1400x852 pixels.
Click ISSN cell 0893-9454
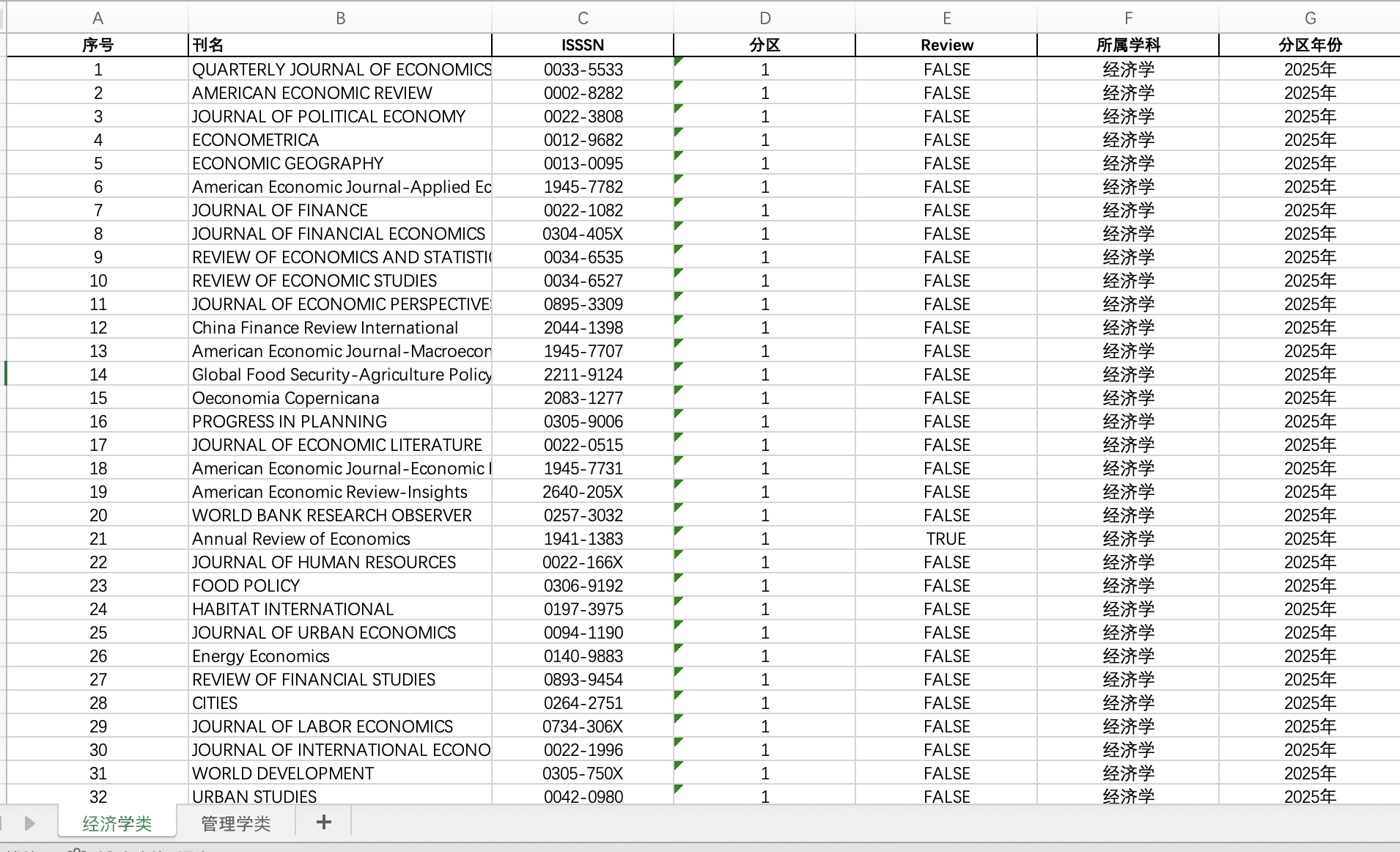tap(583, 679)
